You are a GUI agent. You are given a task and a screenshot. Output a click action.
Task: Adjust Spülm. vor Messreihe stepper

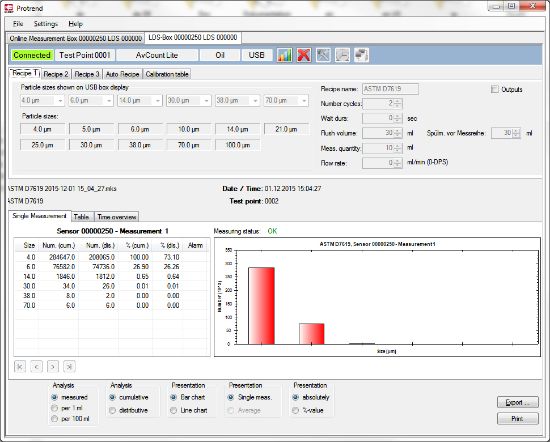516,133
